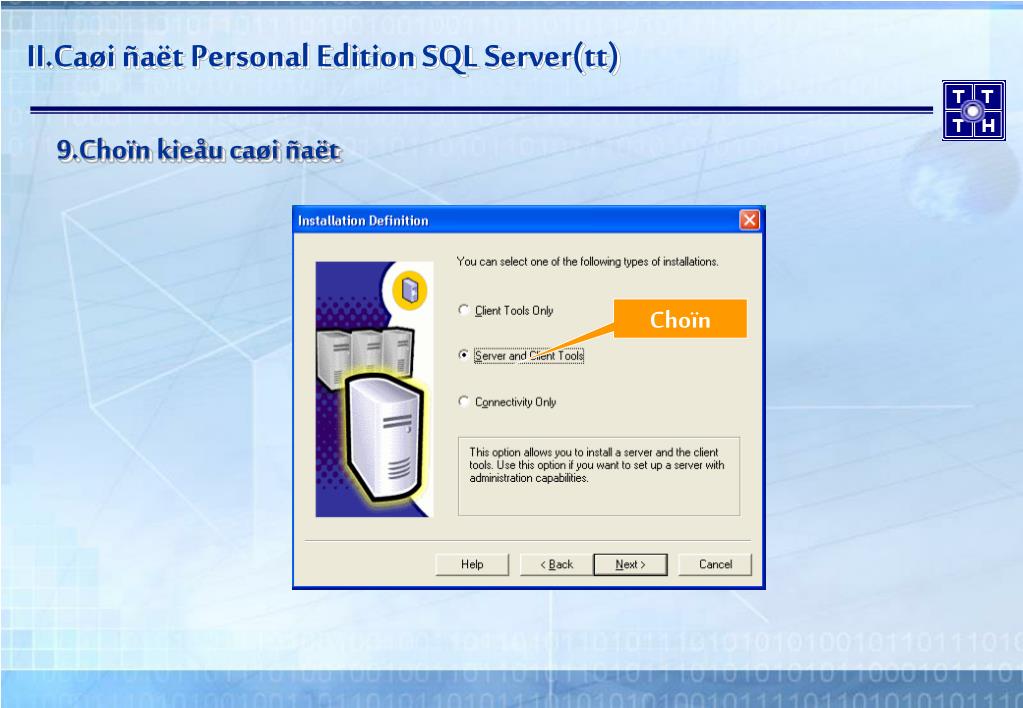The width and height of the screenshot is (1023, 708).
Task: Click the slide title about Personal Edition SQL Server
Action: pyautogui.click(x=323, y=57)
